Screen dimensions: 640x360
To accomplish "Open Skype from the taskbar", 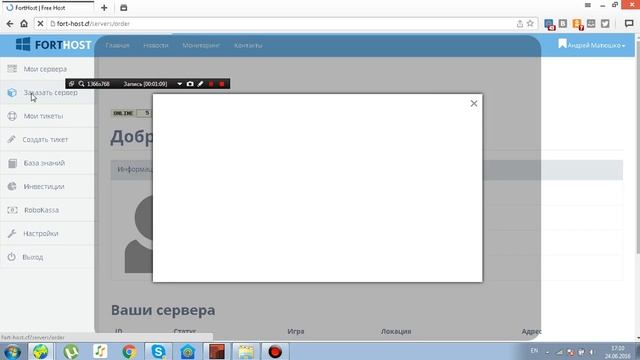I will (x=158, y=351).
